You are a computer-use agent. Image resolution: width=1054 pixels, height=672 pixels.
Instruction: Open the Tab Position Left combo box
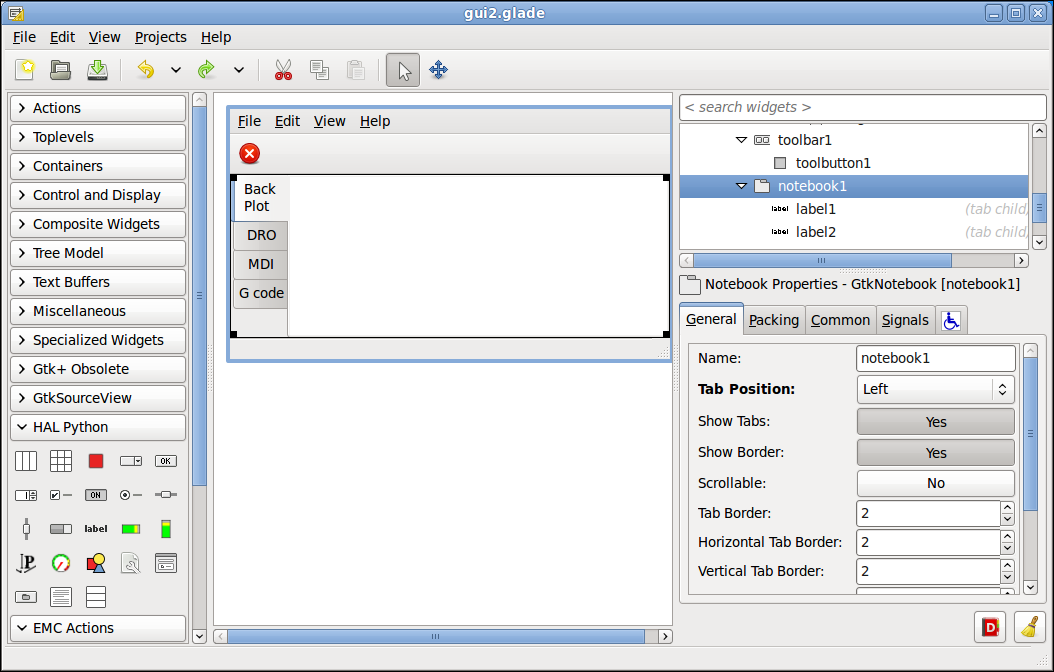[936, 389]
